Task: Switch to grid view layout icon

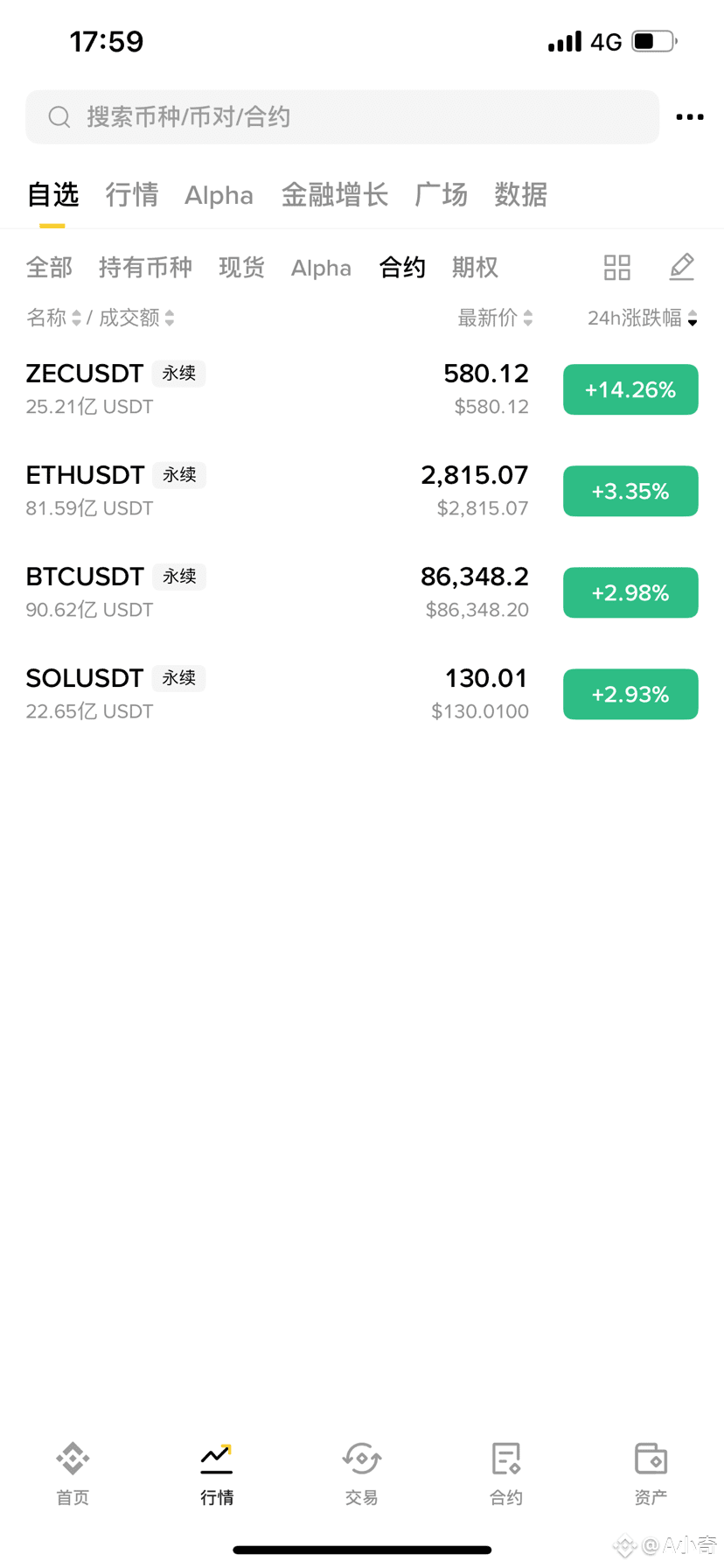Action: 617,268
